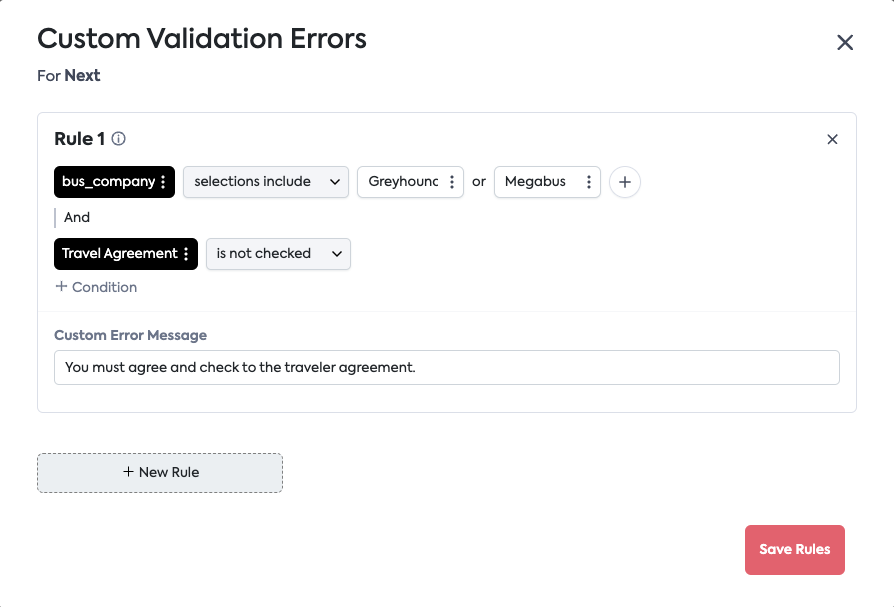Add a new condition to Rule 1

[x=96, y=287]
